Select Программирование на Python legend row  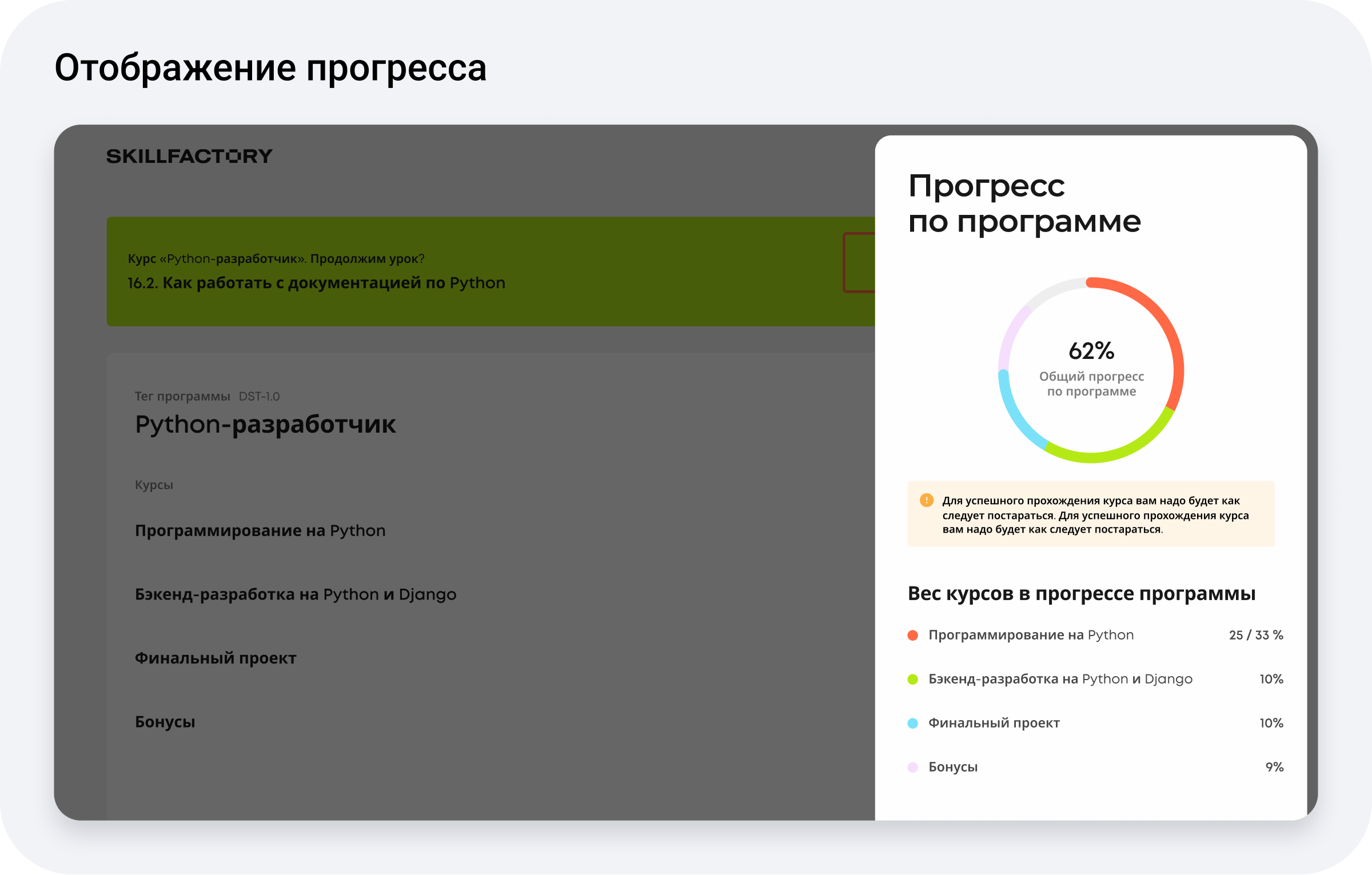coord(1031,635)
